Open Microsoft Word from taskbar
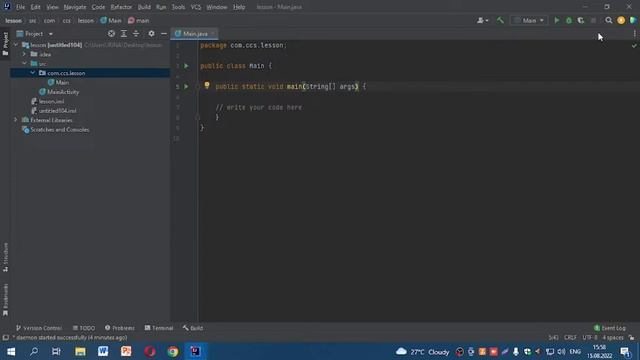Viewport: 640px width, 360px height. pyautogui.click(x=103, y=351)
